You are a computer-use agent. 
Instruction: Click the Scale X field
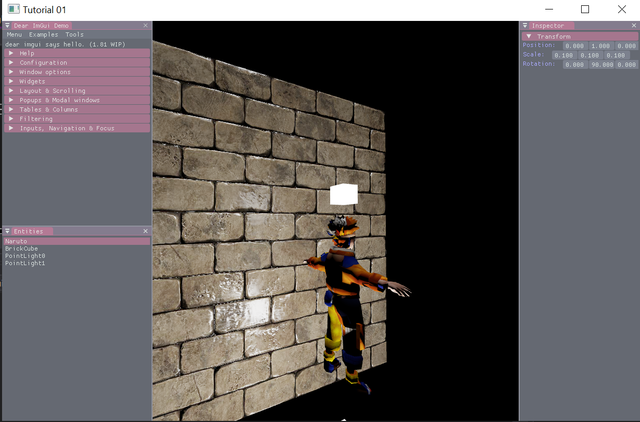click(x=564, y=55)
